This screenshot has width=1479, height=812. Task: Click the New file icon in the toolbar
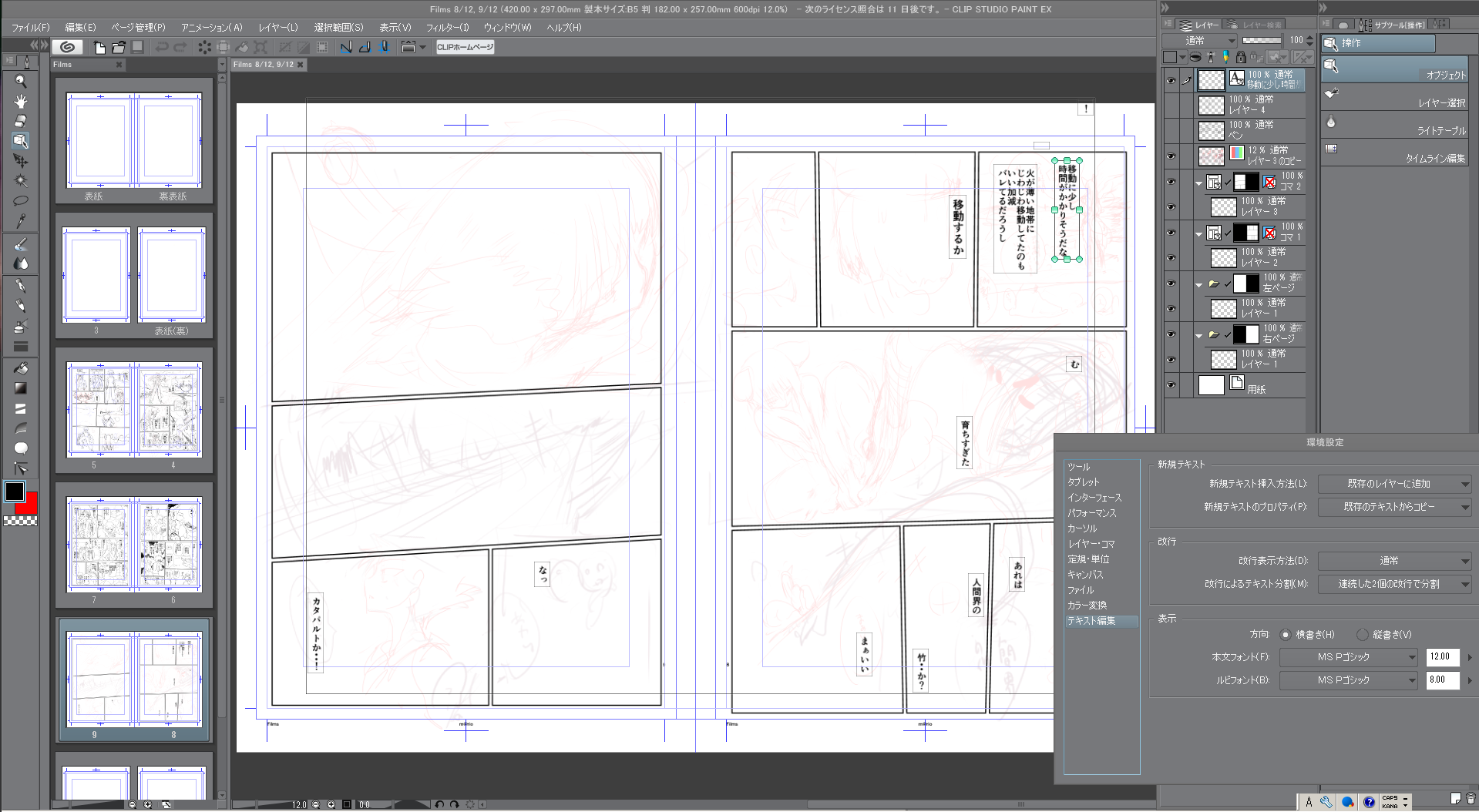click(x=99, y=47)
